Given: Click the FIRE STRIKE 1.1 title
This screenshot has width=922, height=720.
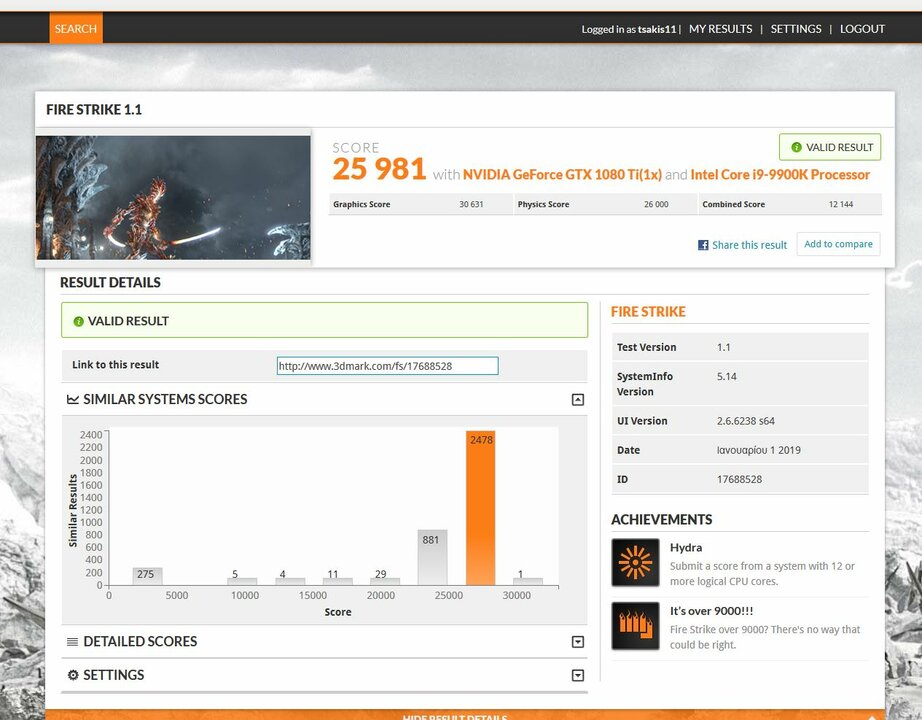Looking at the screenshot, I should (x=94, y=109).
